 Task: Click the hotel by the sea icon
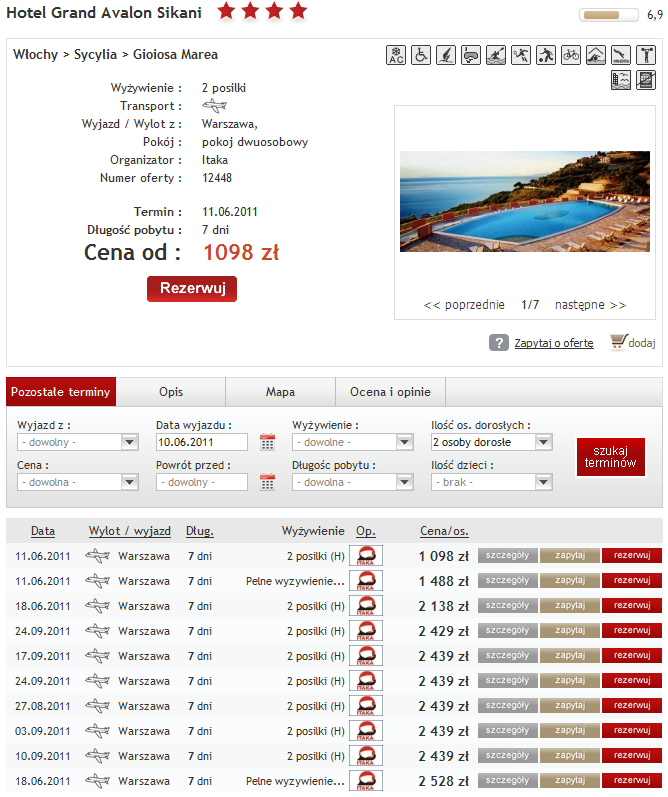[x=621, y=80]
